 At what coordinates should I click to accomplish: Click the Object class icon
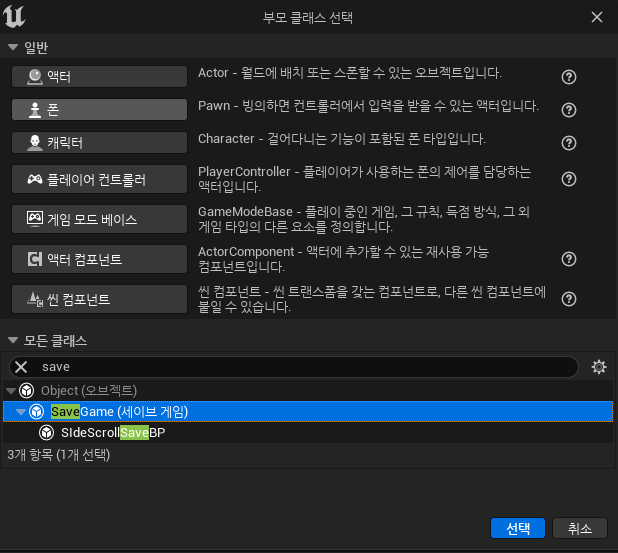pyautogui.click(x=27, y=391)
